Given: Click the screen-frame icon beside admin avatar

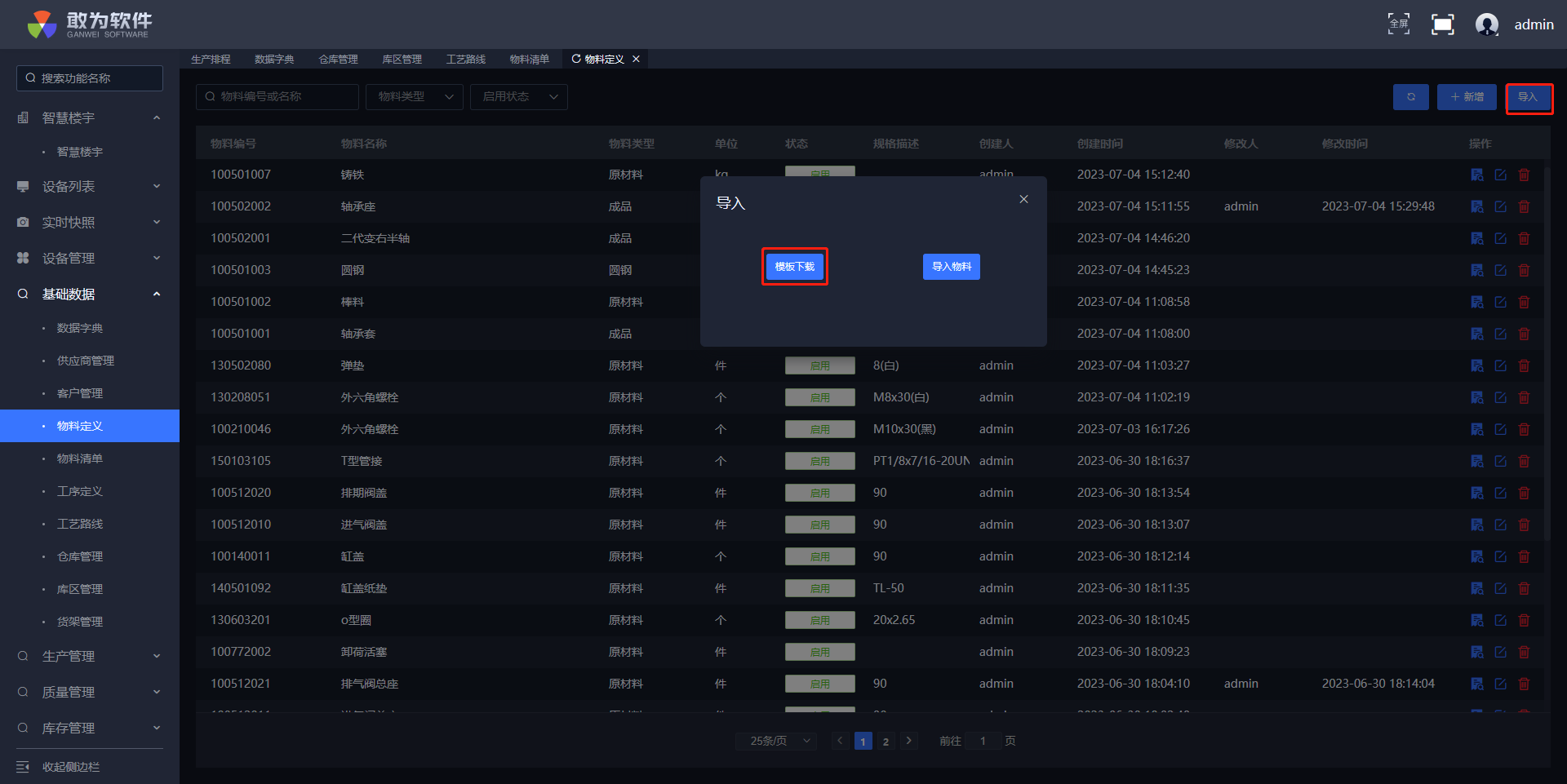Looking at the screenshot, I should tap(1442, 24).
